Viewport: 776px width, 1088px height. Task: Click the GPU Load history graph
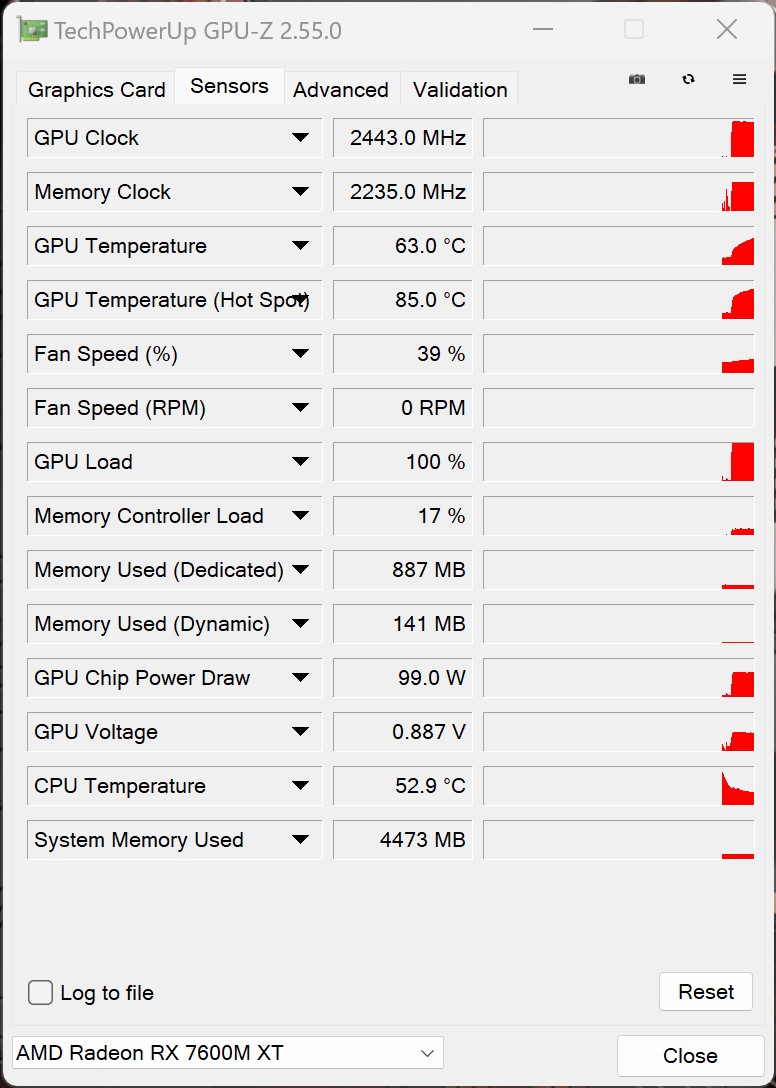coord(618,462)
